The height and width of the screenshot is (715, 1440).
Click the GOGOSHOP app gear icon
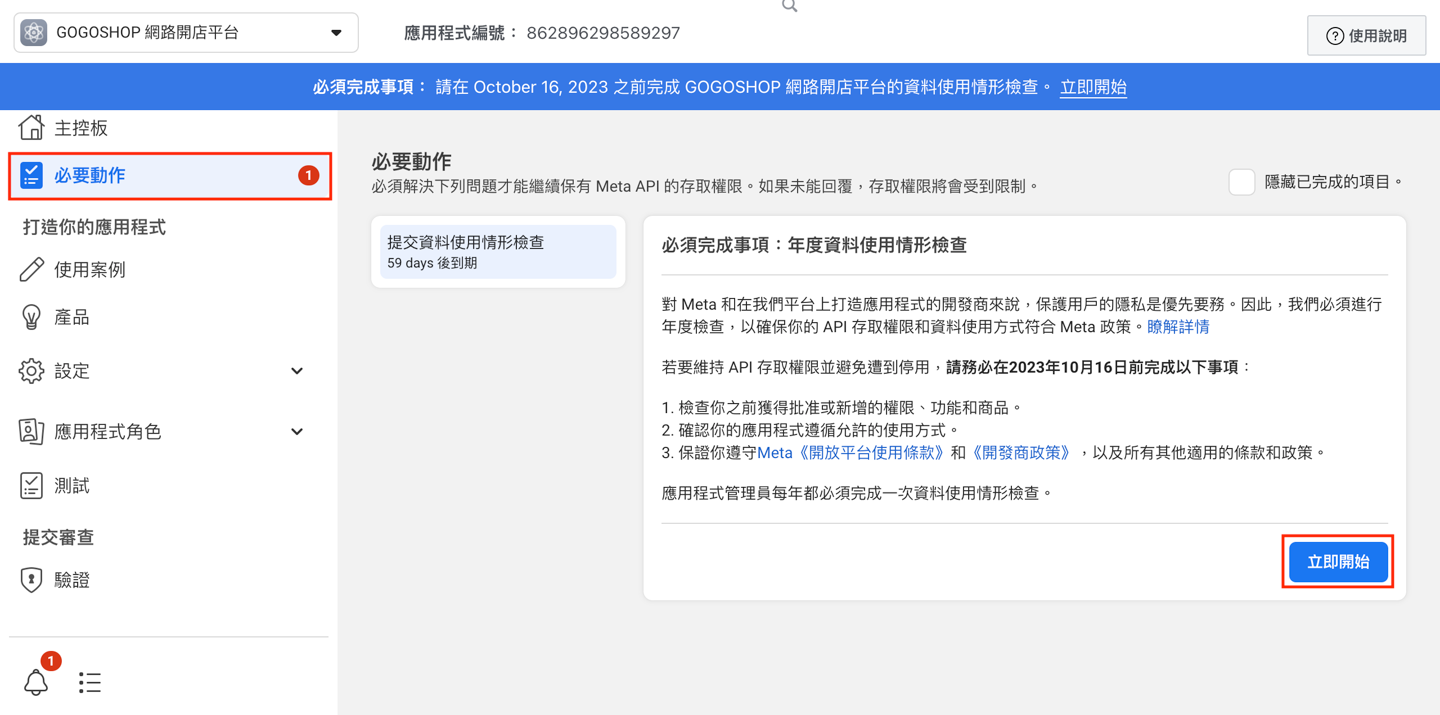point(34,32)
